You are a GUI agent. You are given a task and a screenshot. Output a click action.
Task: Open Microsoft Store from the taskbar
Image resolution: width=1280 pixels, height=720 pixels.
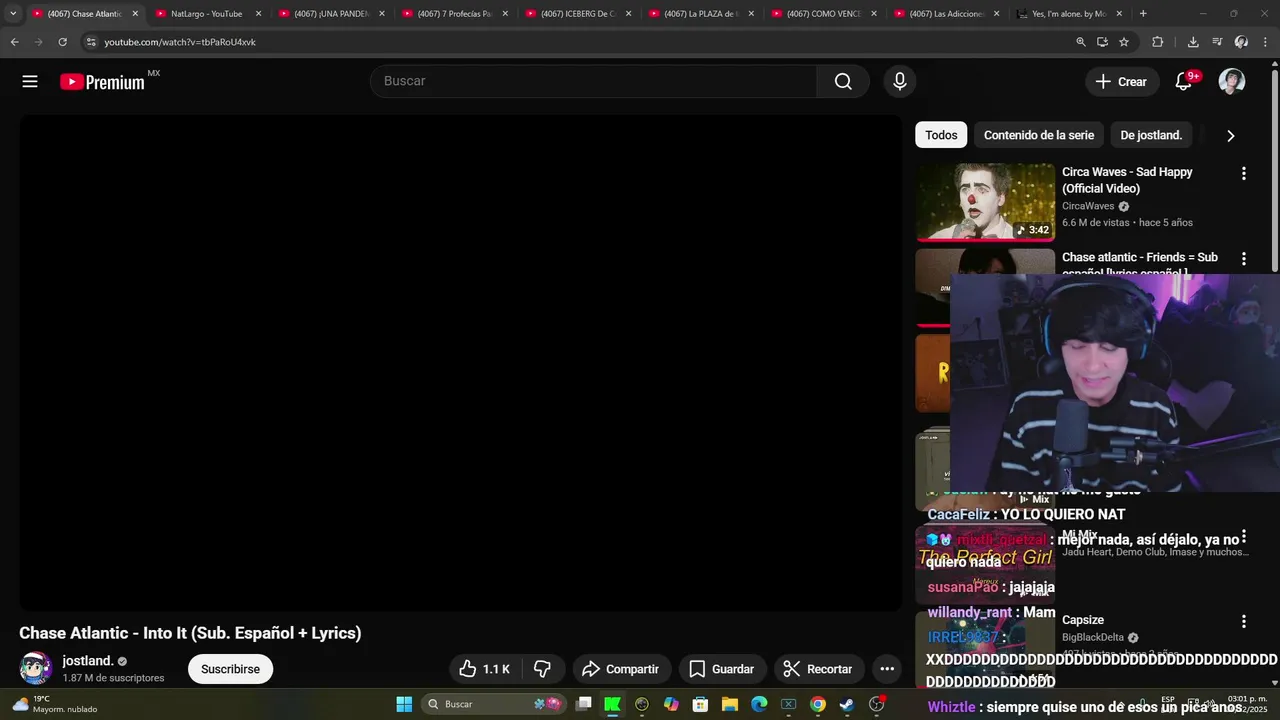click(701, 704)
